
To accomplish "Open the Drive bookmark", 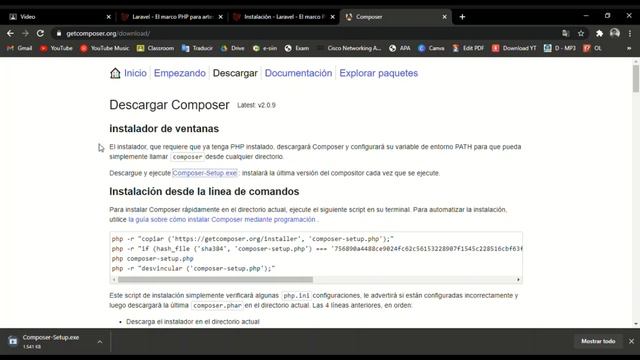I will (x=232, y=48).
